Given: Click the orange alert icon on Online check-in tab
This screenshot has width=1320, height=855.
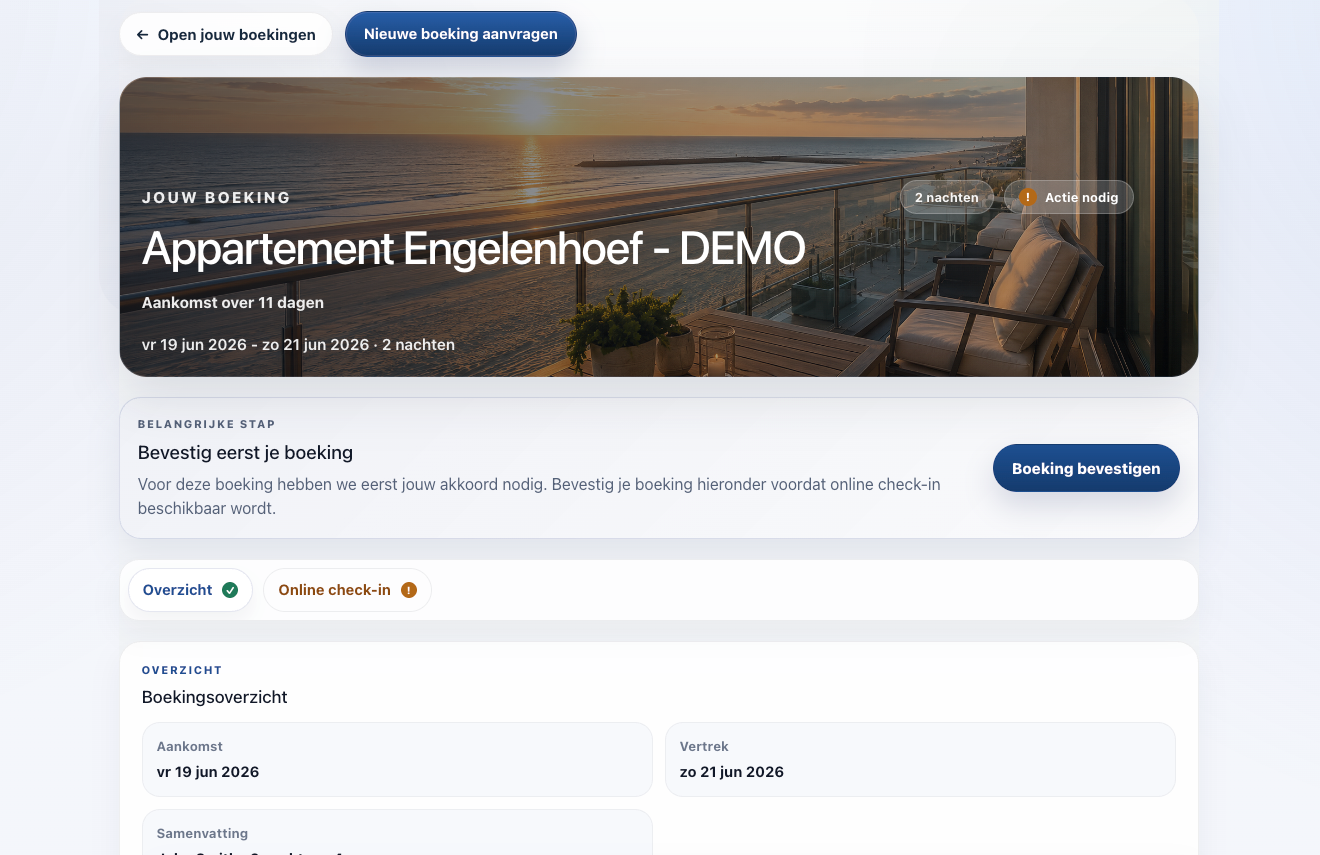Looking at the screenshot, I should tap(408, 590).
